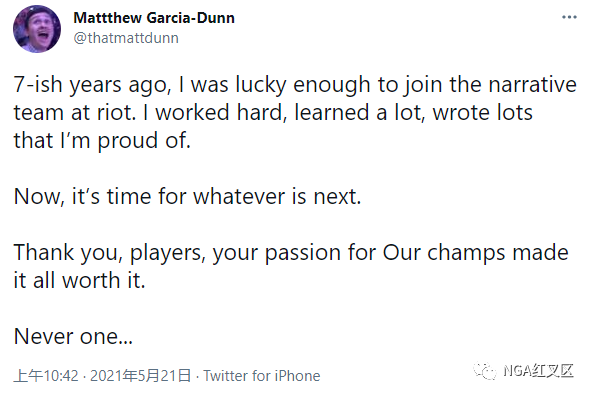Open the Twitter for iPhone source link

[x=262, y=376]
